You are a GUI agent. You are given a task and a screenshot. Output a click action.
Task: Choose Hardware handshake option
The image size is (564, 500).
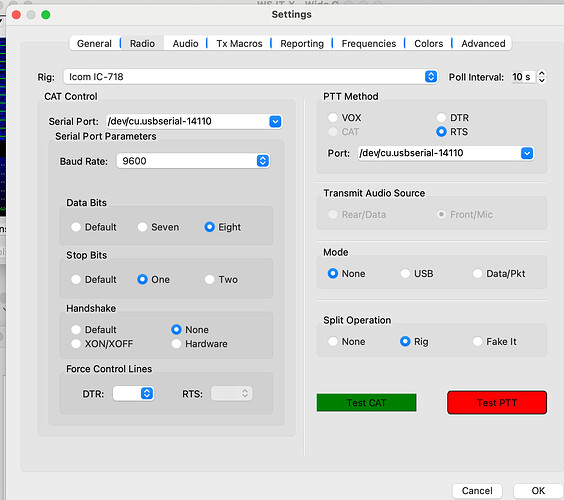click(x=200, y=344)
